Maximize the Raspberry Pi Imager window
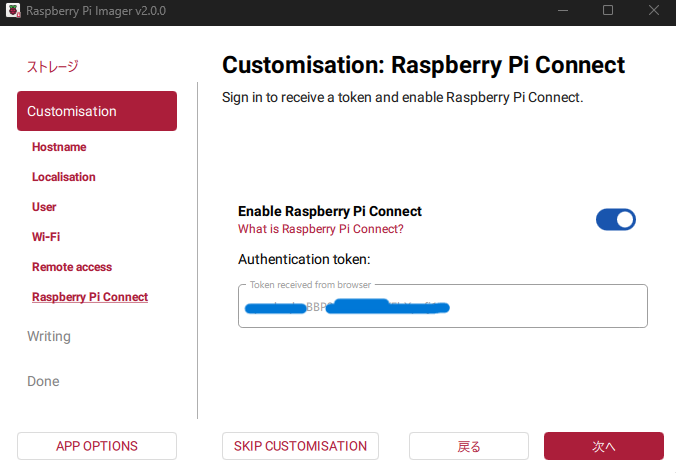 (x=607, y=11)
